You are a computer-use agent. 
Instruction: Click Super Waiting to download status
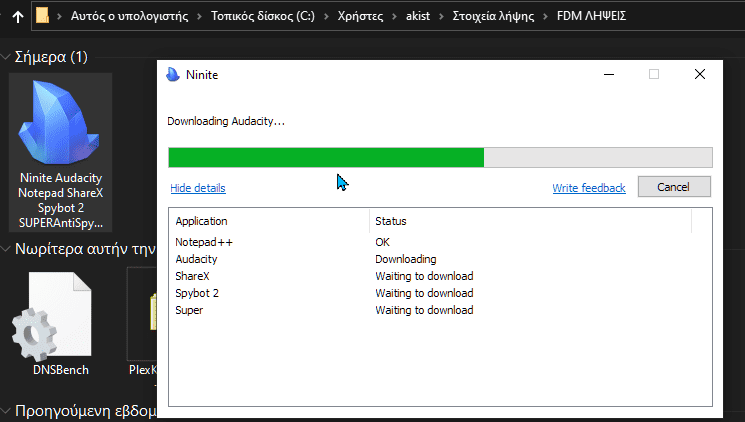(x=424, y=310)
